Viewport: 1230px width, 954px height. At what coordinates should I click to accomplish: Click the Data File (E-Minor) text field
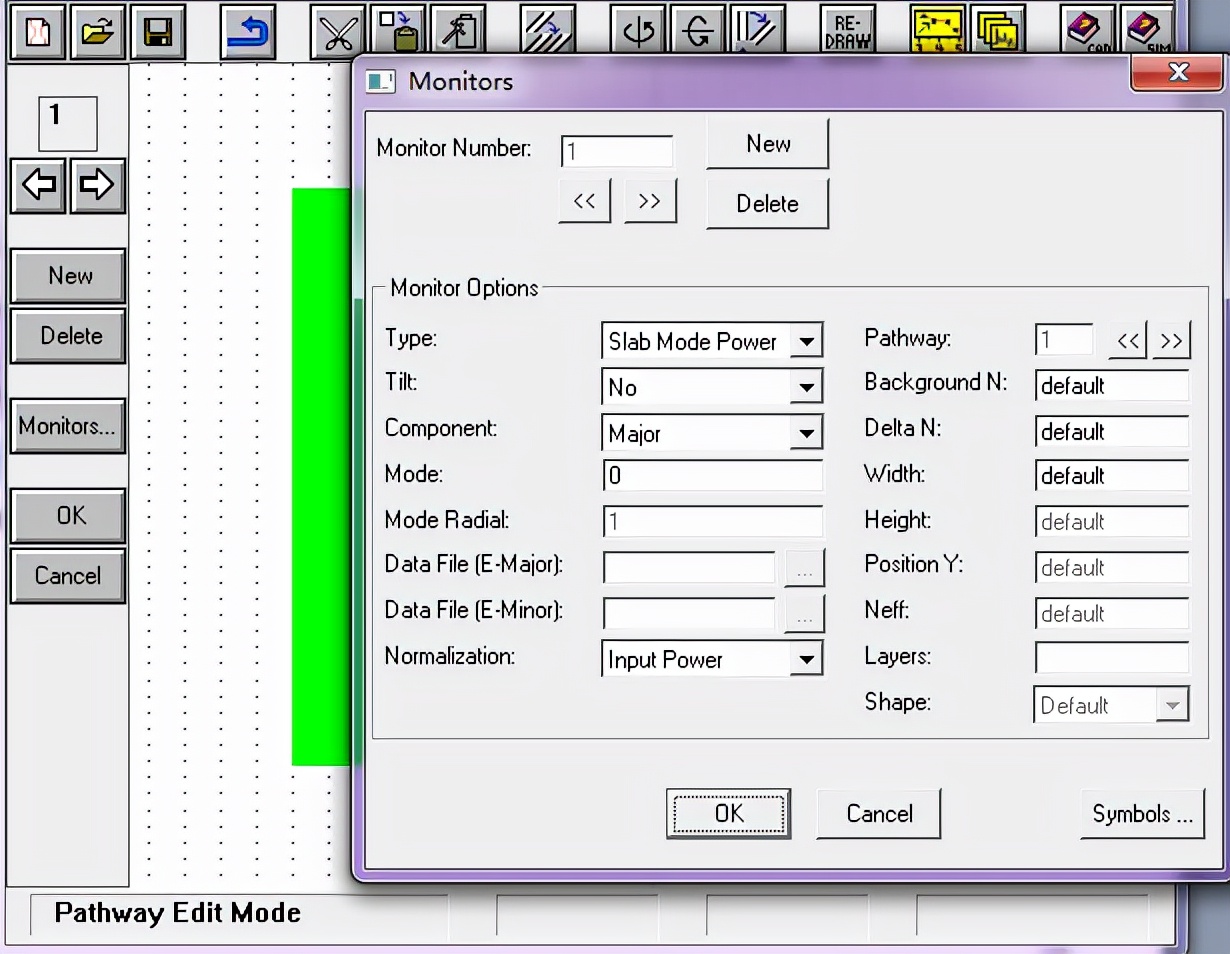[690, 614]
